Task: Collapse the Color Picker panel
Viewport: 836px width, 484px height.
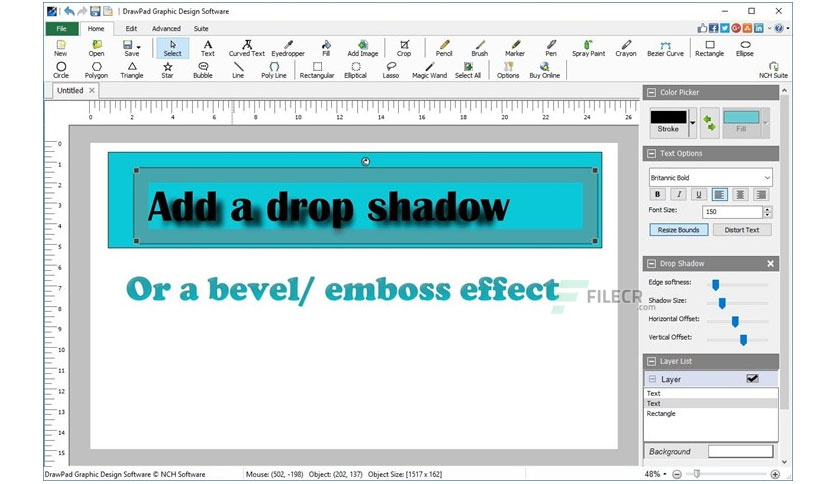Action: [x=651, y=93]
